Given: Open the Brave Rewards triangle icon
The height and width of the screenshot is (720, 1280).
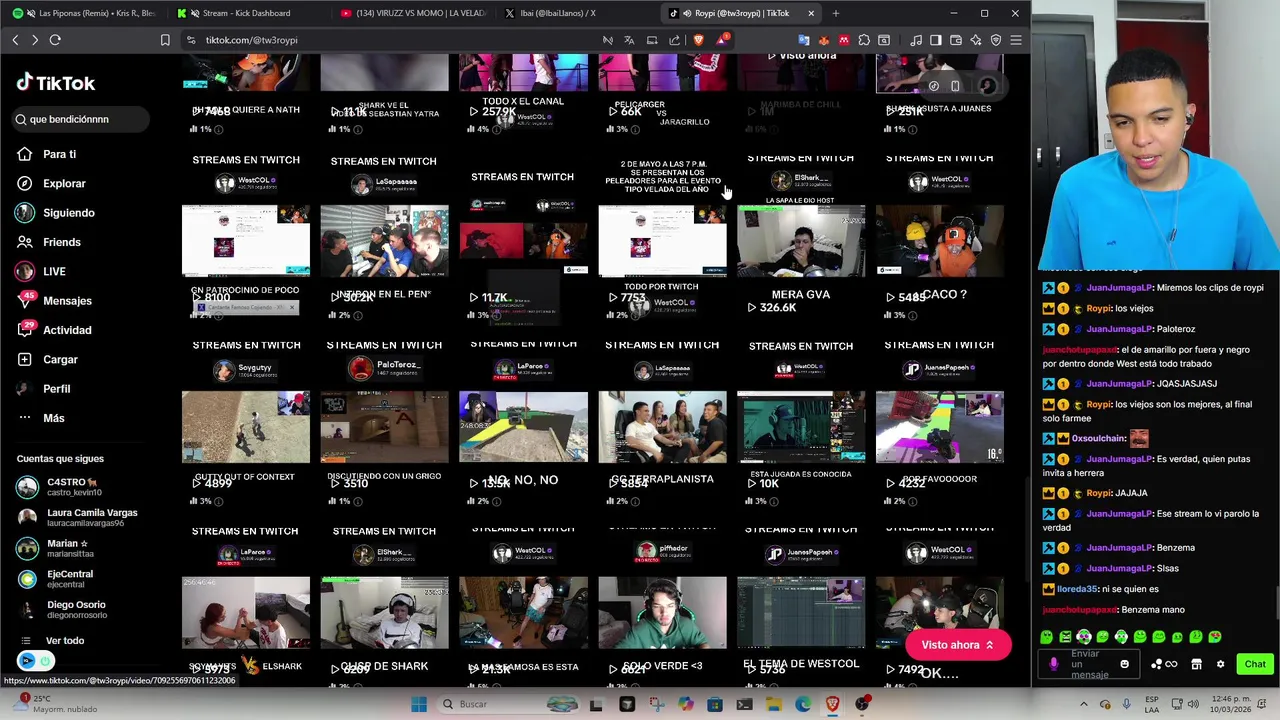Looking at the screenshot, I should [x=722, y=40].
